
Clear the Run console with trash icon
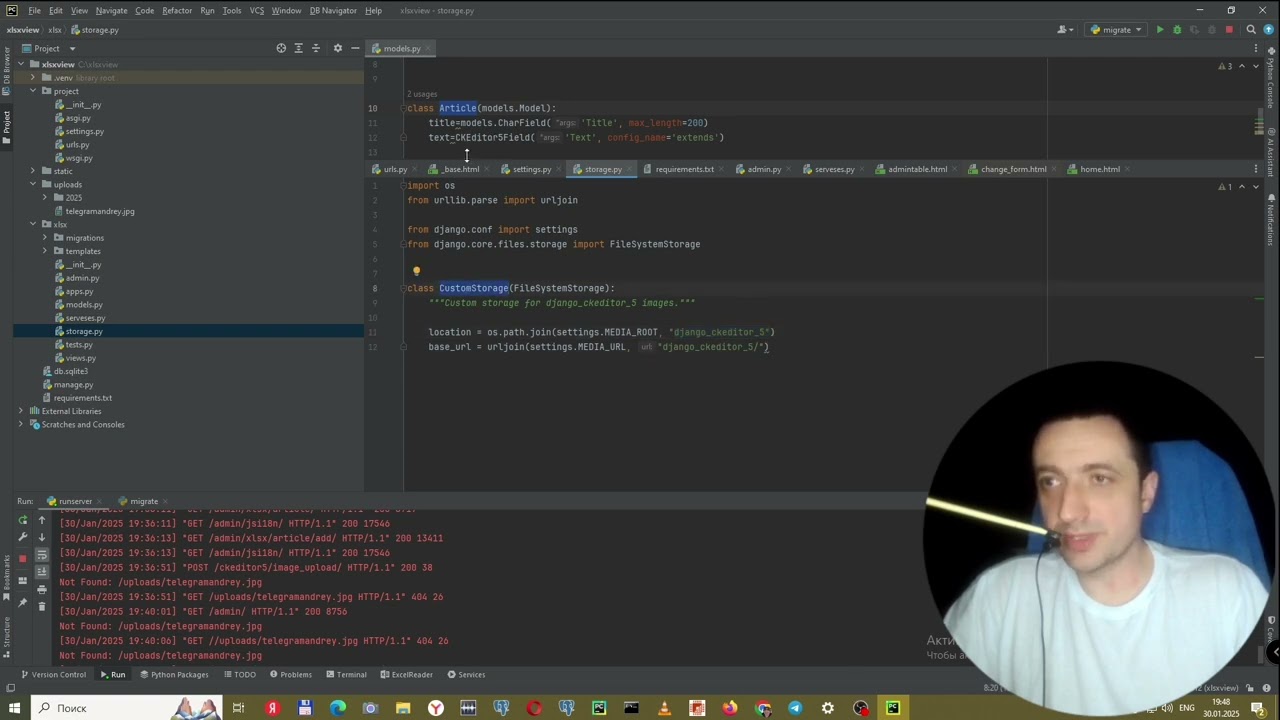(x=42, y=607)
